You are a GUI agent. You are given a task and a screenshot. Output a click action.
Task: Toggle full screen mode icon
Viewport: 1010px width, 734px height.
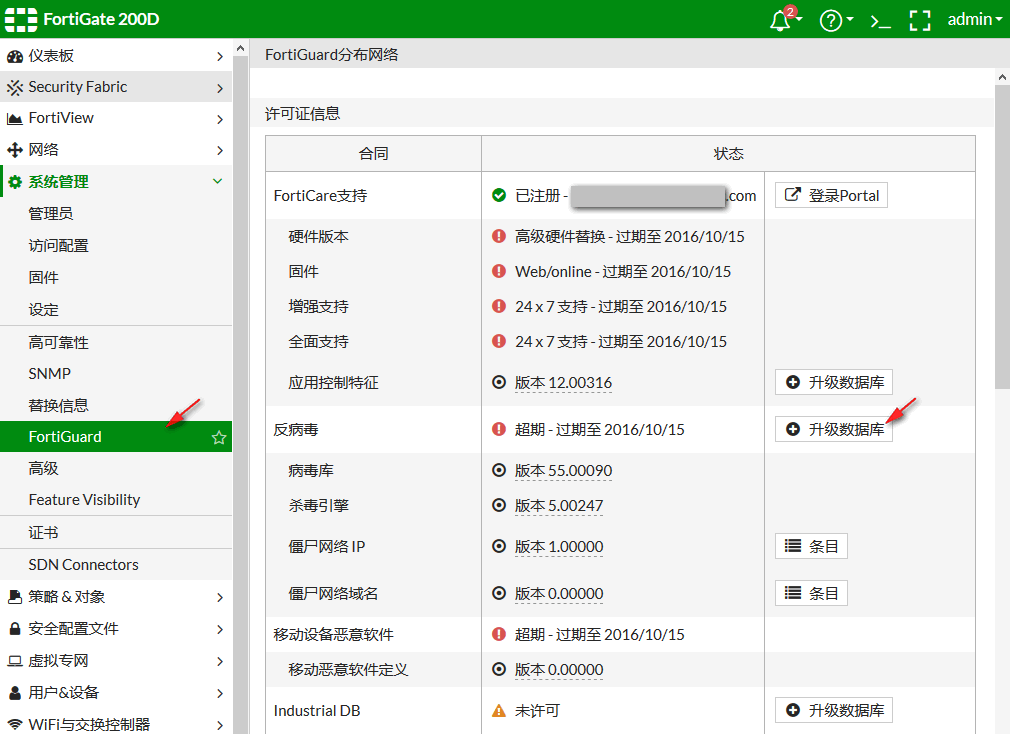coord(920,21)
